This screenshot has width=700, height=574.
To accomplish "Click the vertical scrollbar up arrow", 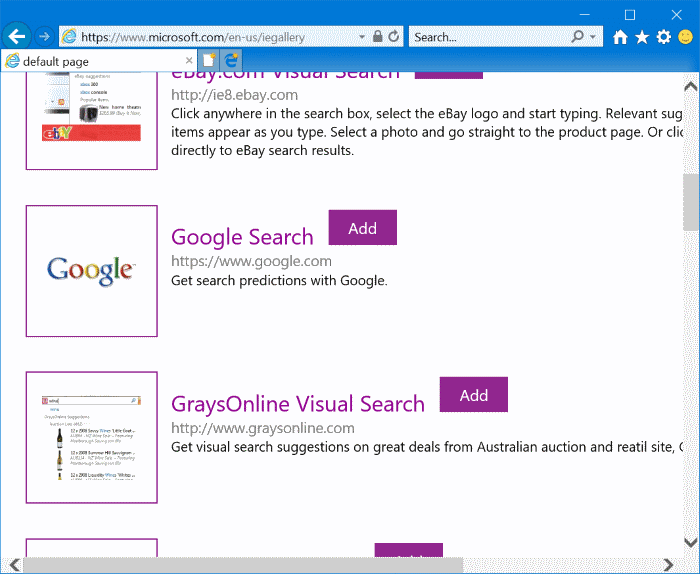I will coord(691,86).
